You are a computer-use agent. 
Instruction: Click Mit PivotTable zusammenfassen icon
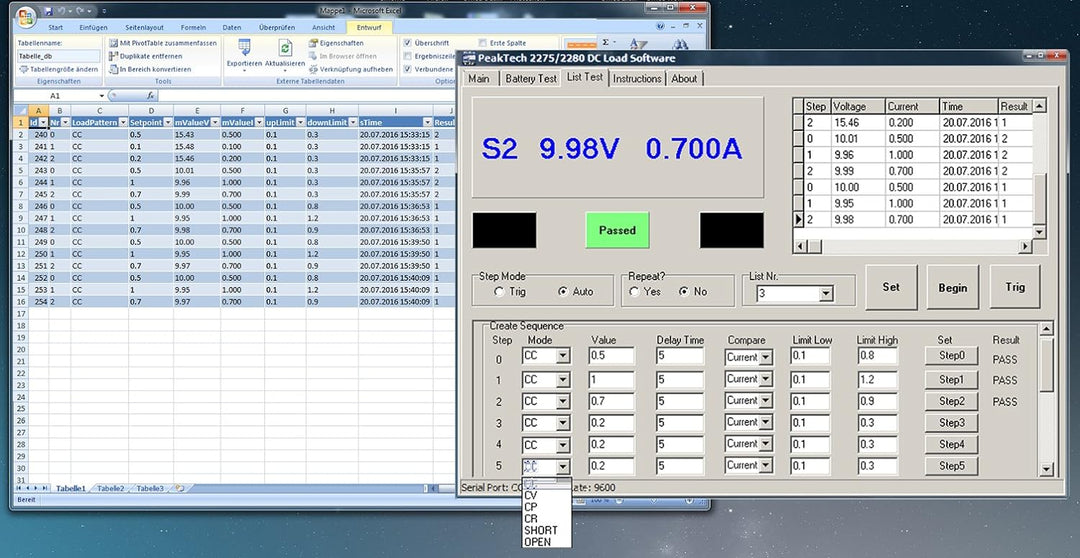113,43
